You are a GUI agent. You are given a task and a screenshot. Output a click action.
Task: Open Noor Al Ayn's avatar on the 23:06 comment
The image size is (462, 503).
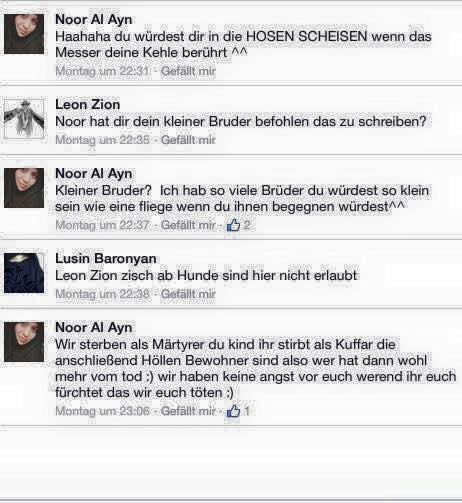(x=24, y=342)
